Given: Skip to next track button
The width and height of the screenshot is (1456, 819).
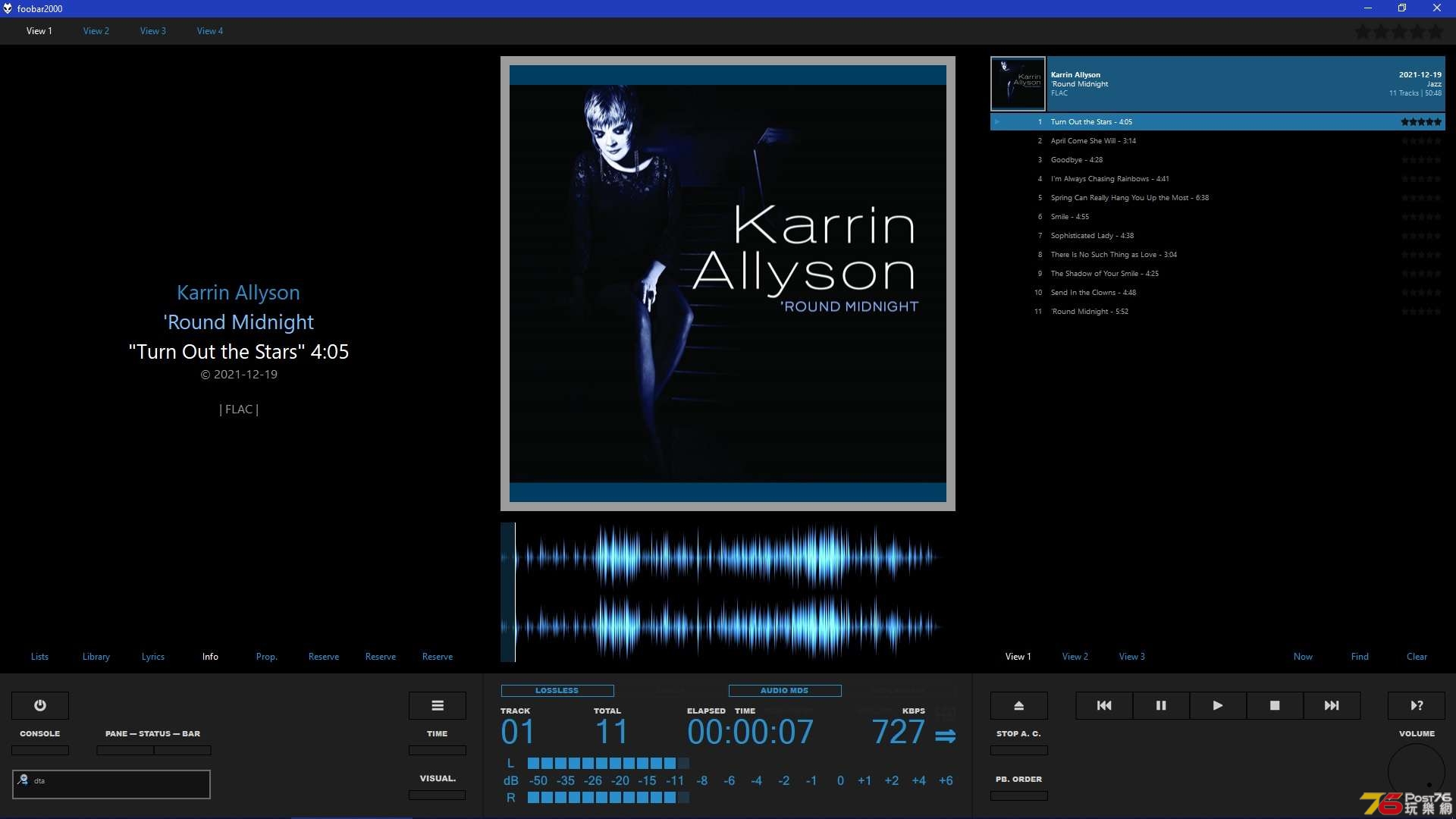Looking at the screenshot, I should (x=1332, y=705).
